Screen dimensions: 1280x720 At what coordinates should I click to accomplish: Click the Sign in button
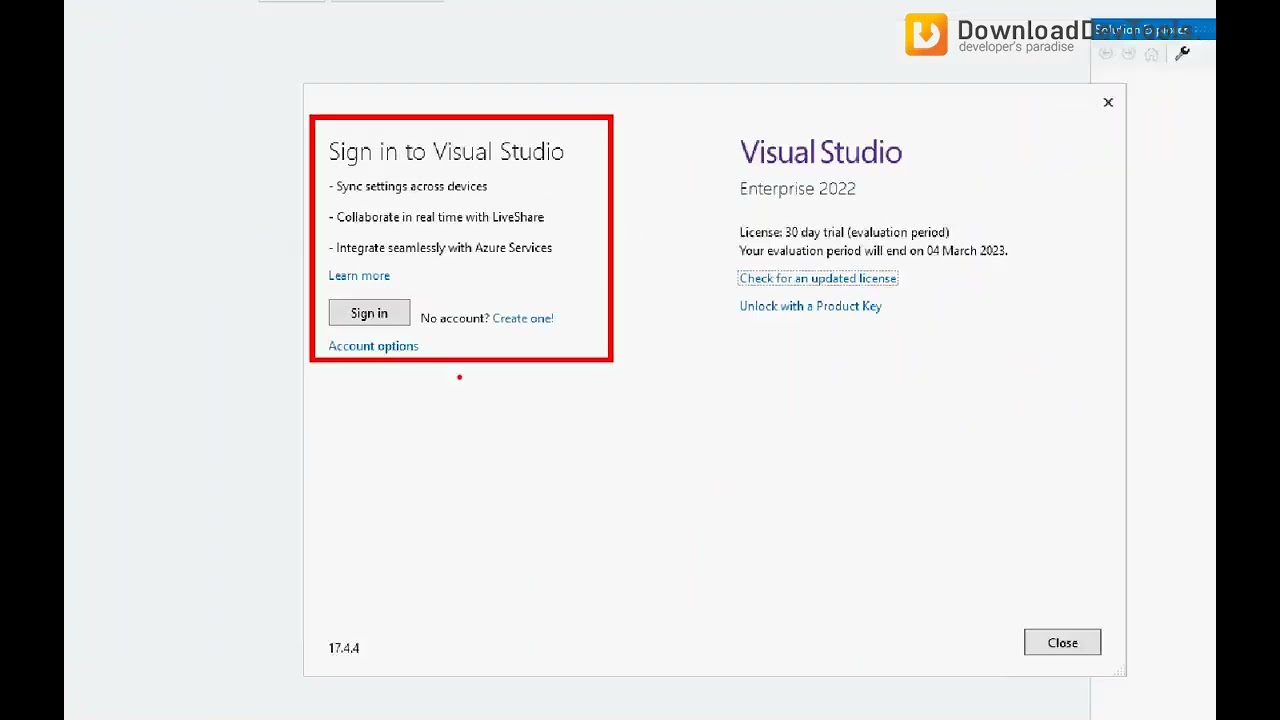(x=369, y=313)
